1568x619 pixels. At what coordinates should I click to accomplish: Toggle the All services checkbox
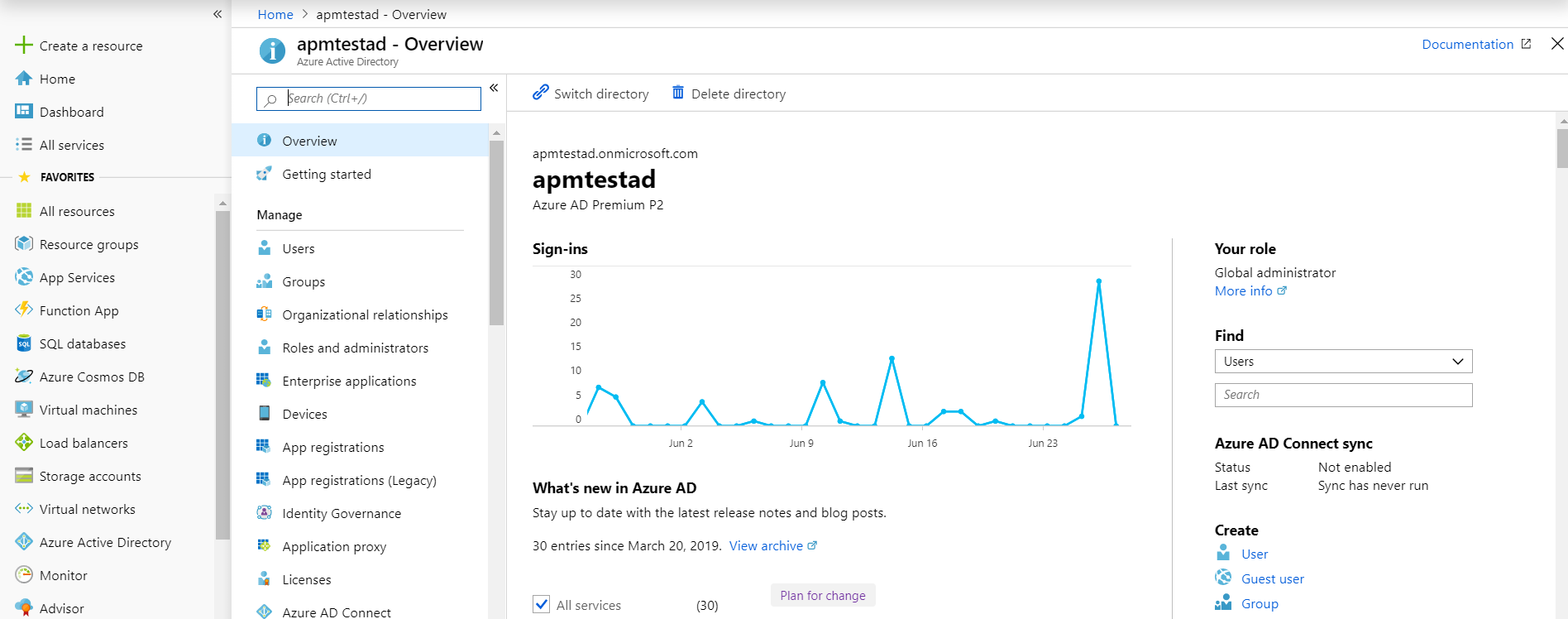(x=542, y=604)
